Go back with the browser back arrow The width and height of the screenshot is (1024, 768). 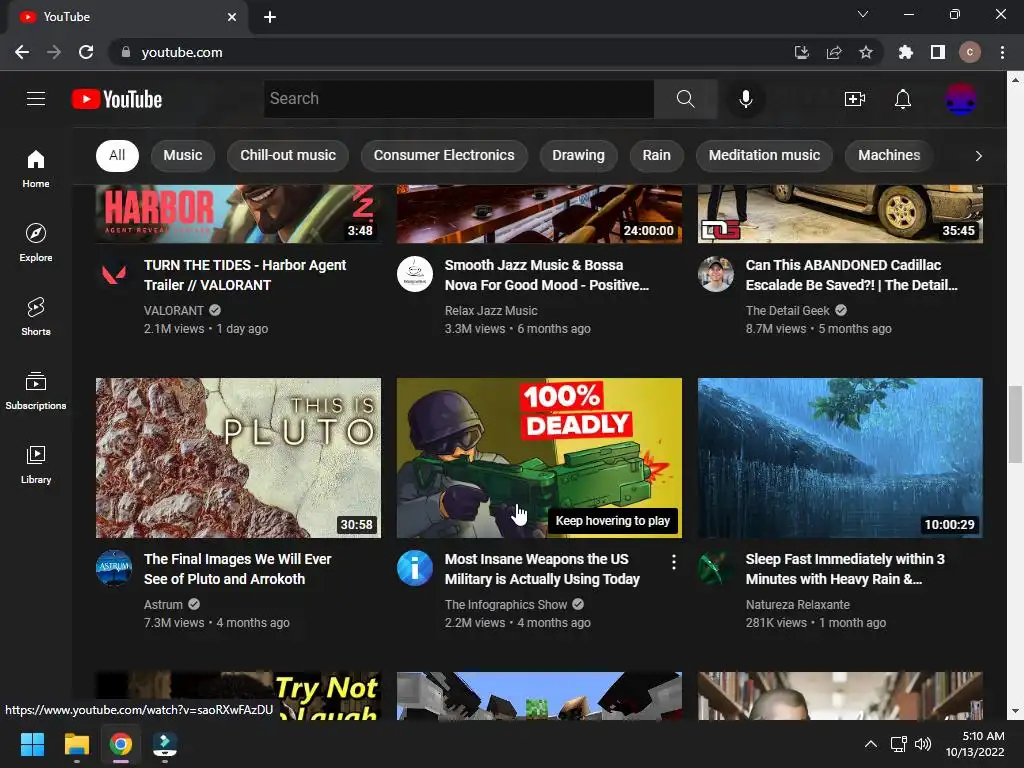tap(22, 52)
